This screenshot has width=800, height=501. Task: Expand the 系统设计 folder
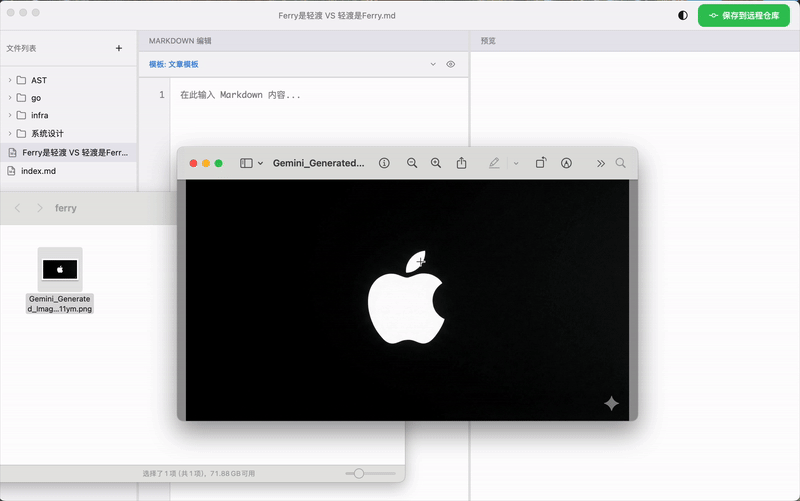(10, 133)
